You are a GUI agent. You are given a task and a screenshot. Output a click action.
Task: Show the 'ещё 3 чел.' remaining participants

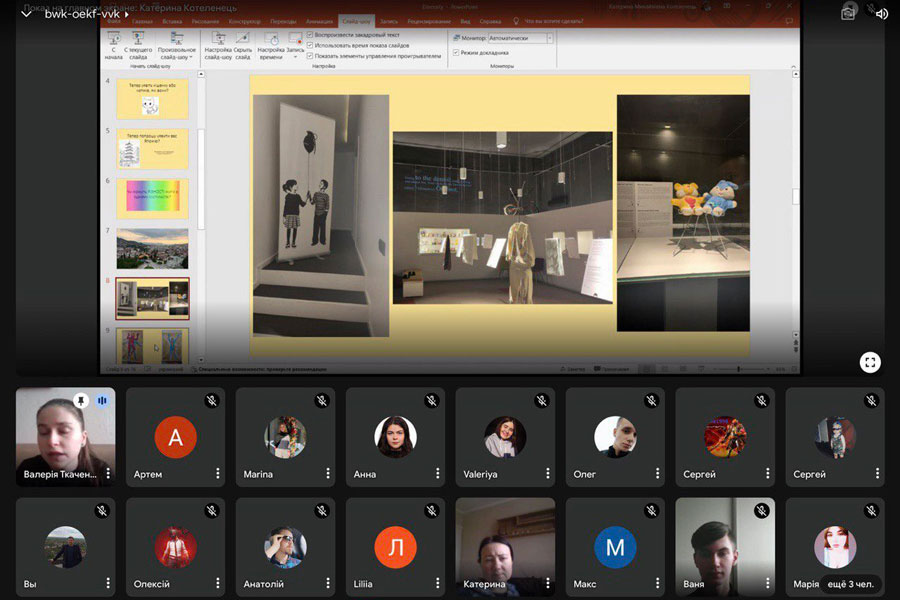point(850,584)
